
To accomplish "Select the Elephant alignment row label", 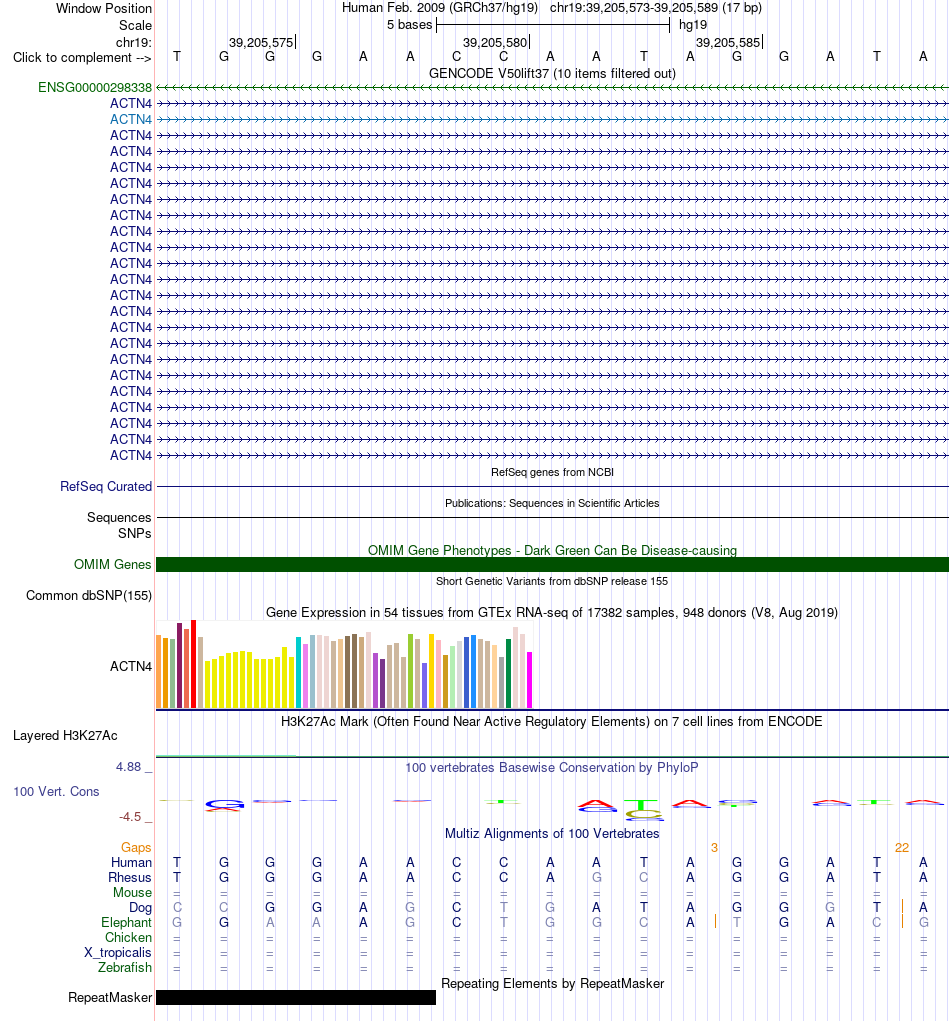I will 126,922.
